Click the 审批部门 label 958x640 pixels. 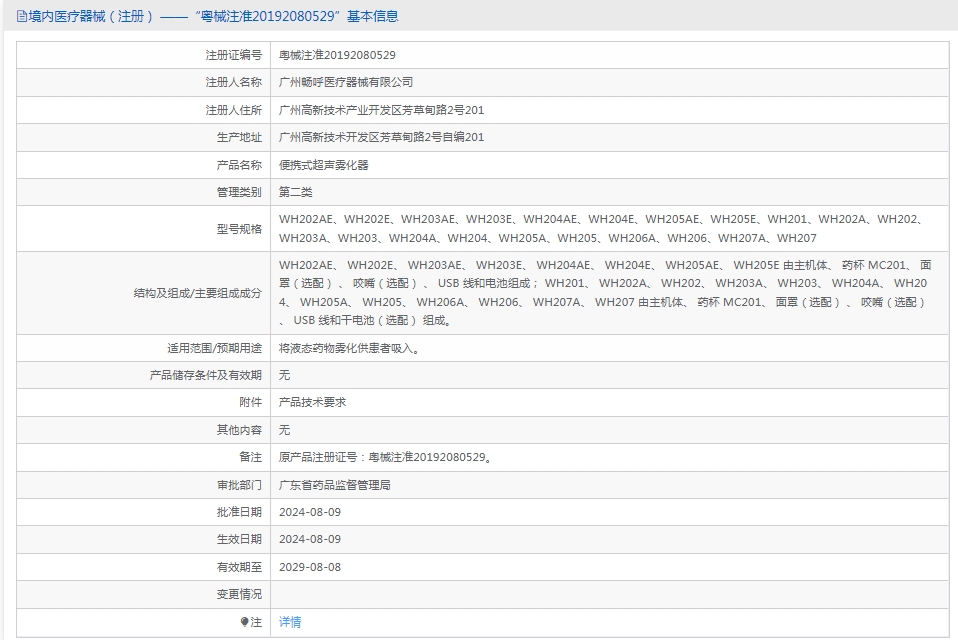239,485
